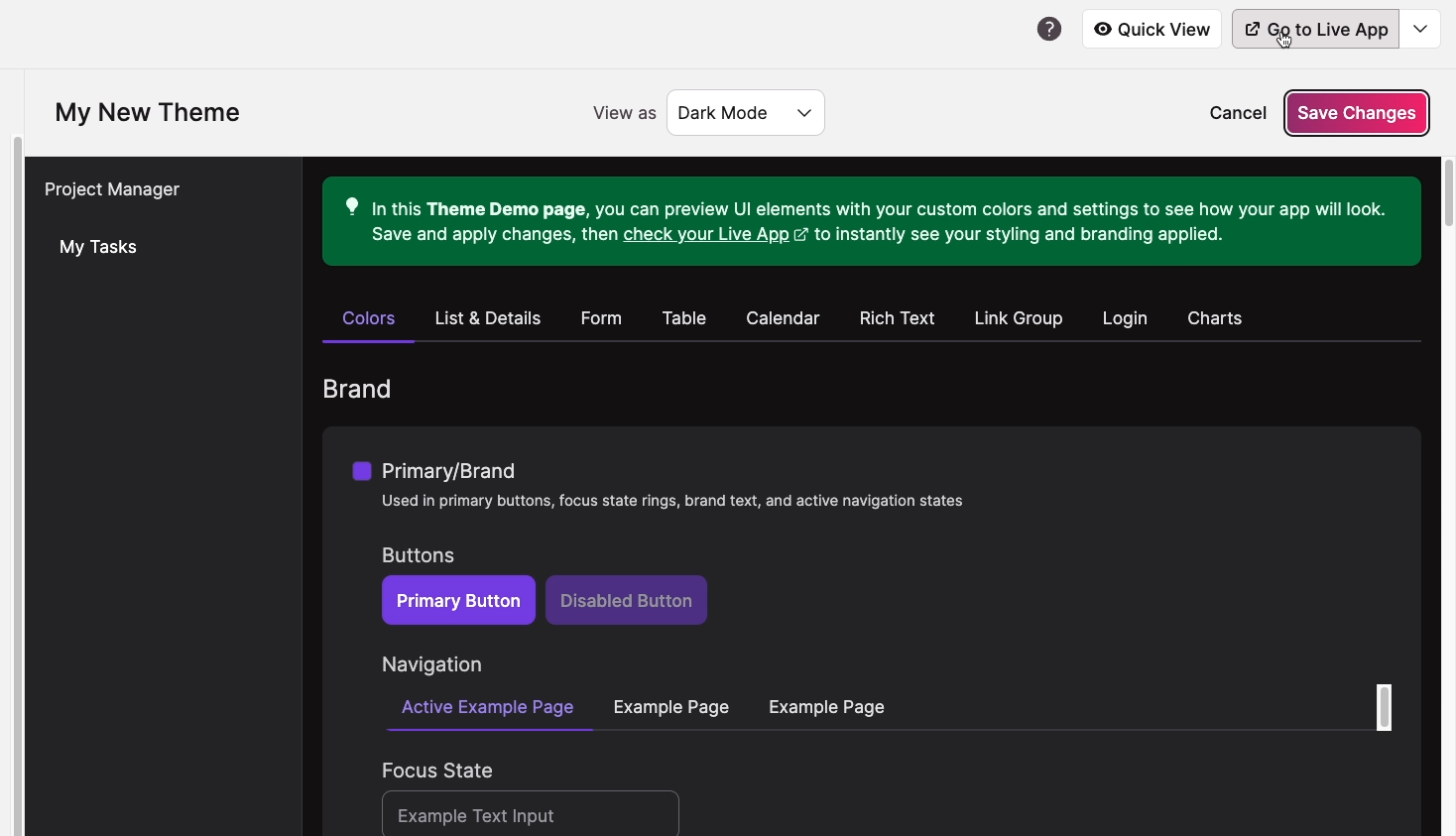1456x836 pixels.
Task: Click the Primary/Brand label text
Action: point(448,471)
